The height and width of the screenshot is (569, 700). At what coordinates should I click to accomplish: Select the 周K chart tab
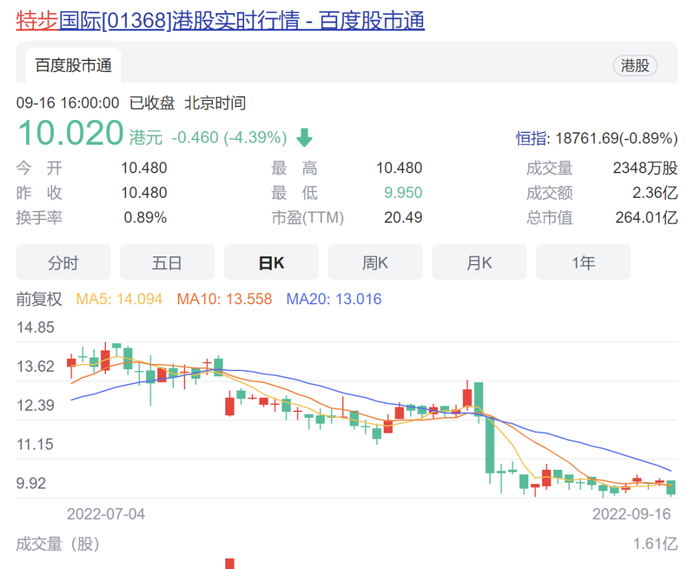(375, 262)
